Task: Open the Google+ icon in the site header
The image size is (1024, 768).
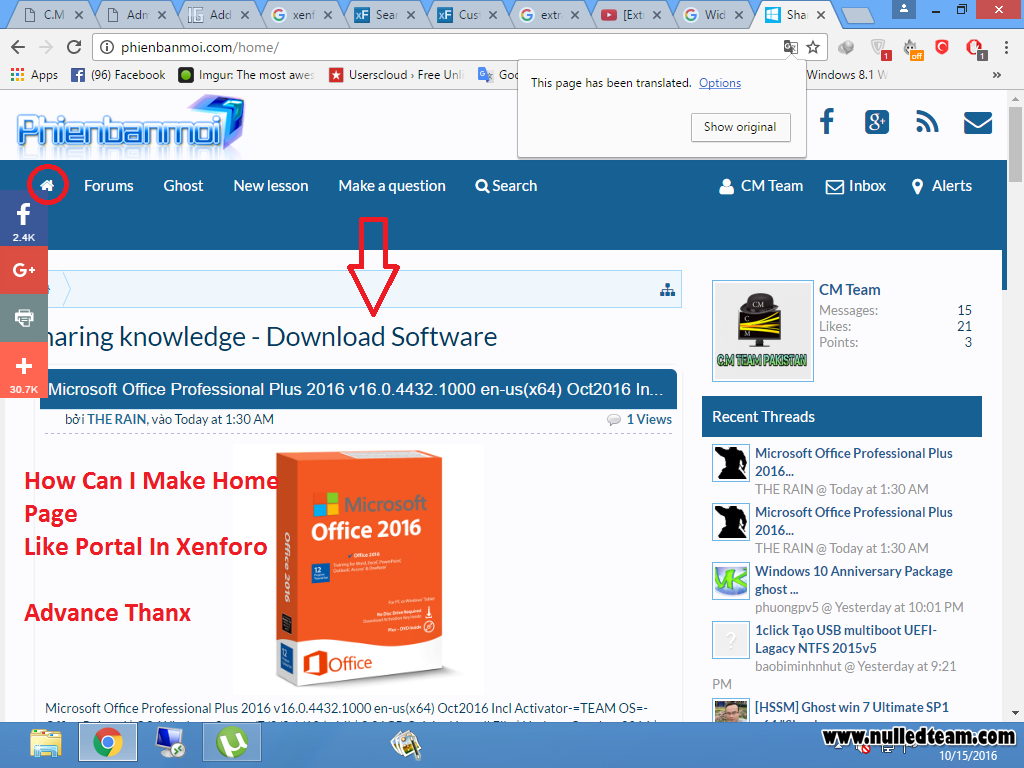Action: pos(876,122)
